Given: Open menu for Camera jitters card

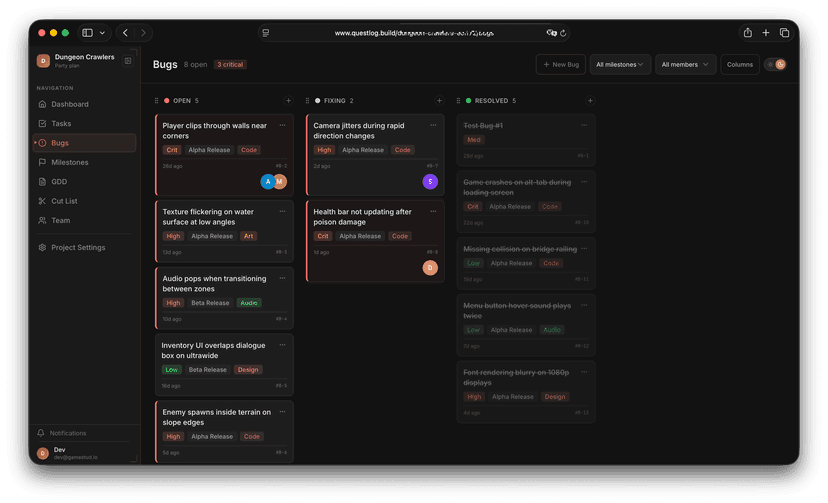Looking at the screenshot, I should (x=434, y=126).
